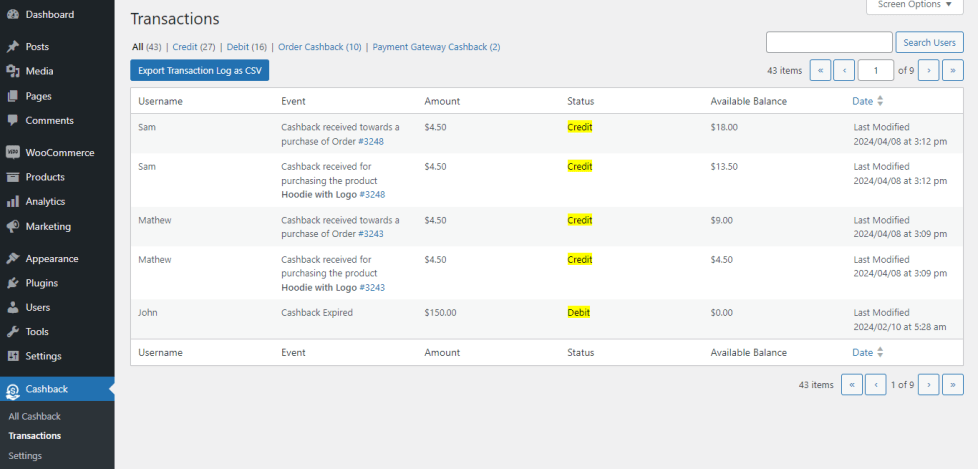Expand the Screen Options dropdown
The height and width of the screenshot is (469, 978).
914,5
